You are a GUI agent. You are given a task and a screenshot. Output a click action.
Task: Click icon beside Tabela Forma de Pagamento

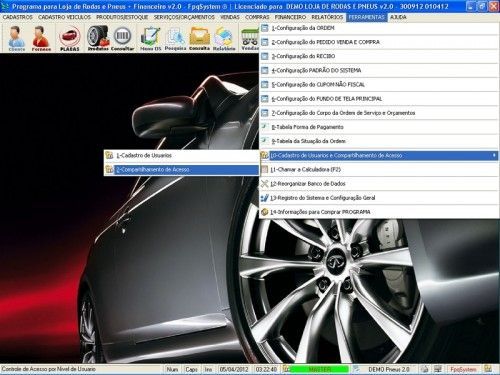[265, 127]
